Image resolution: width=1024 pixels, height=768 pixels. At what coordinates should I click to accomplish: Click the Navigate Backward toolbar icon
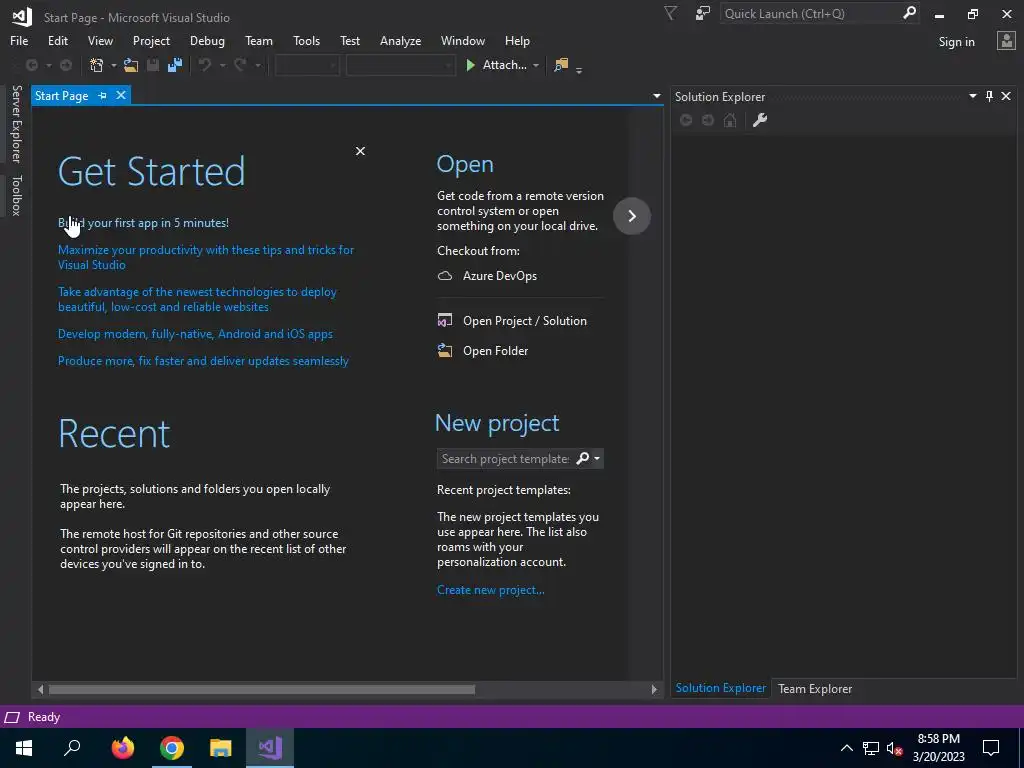[31, 65]
